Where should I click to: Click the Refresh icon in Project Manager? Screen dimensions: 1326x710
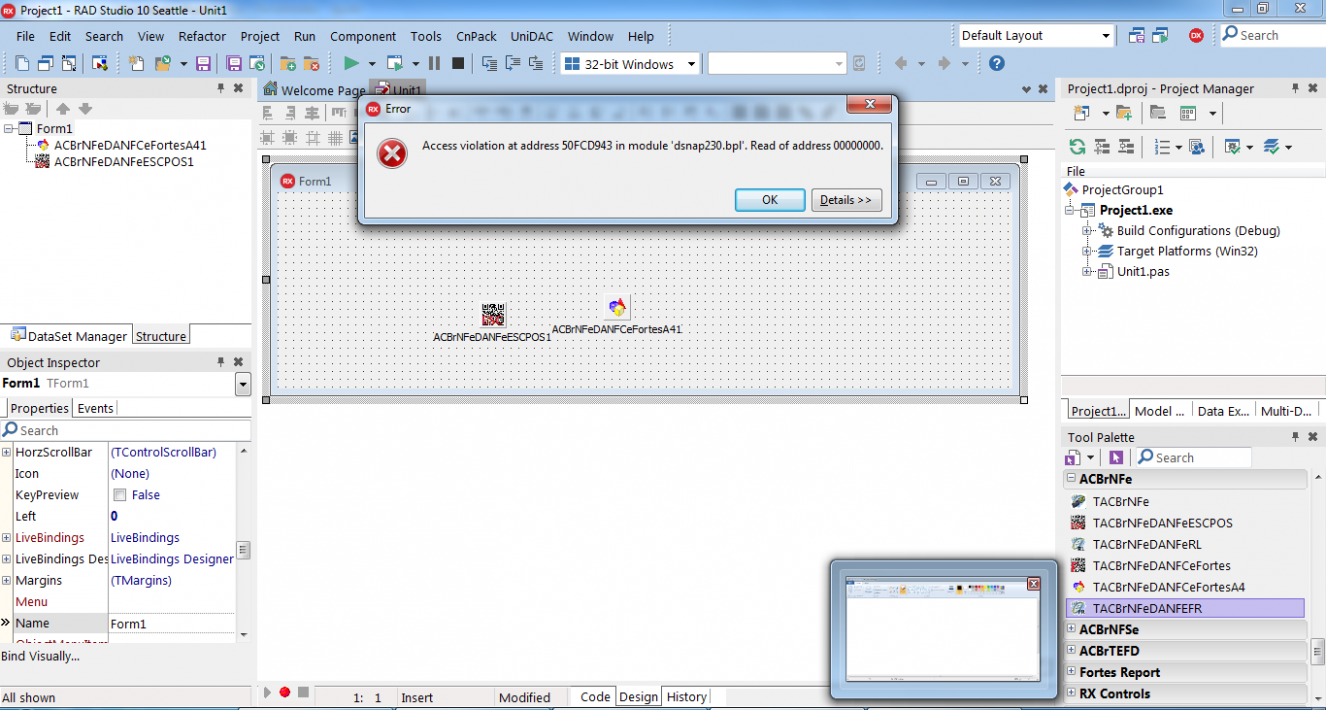tap(1077, 147)
